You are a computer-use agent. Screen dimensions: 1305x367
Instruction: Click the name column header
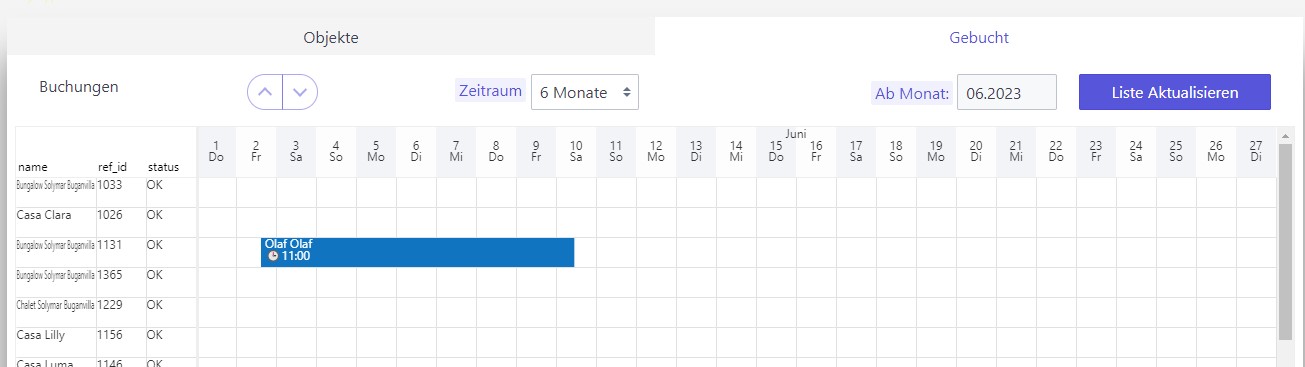[x=32, y=167]
